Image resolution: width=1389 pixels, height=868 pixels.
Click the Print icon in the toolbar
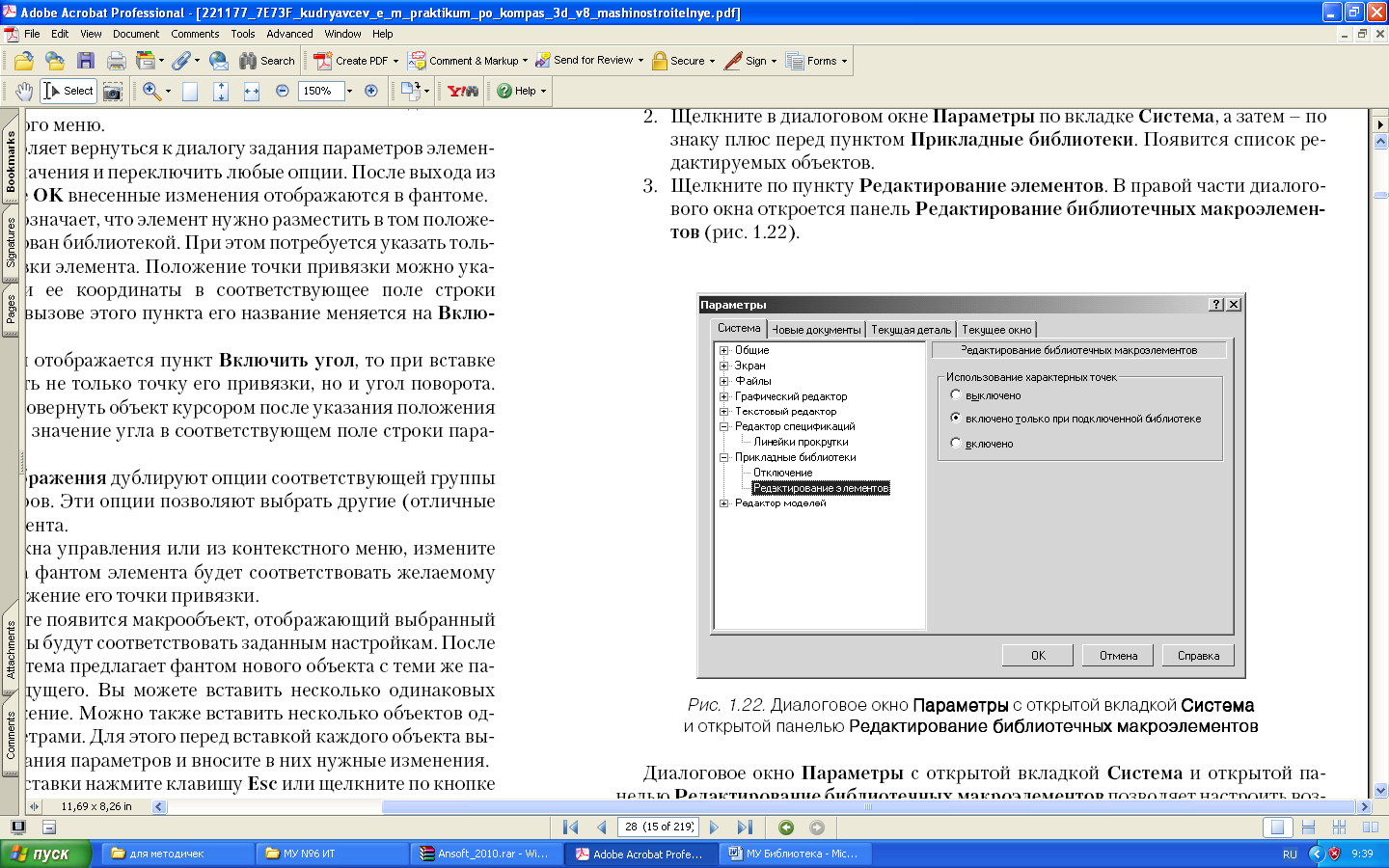(117, 61)
